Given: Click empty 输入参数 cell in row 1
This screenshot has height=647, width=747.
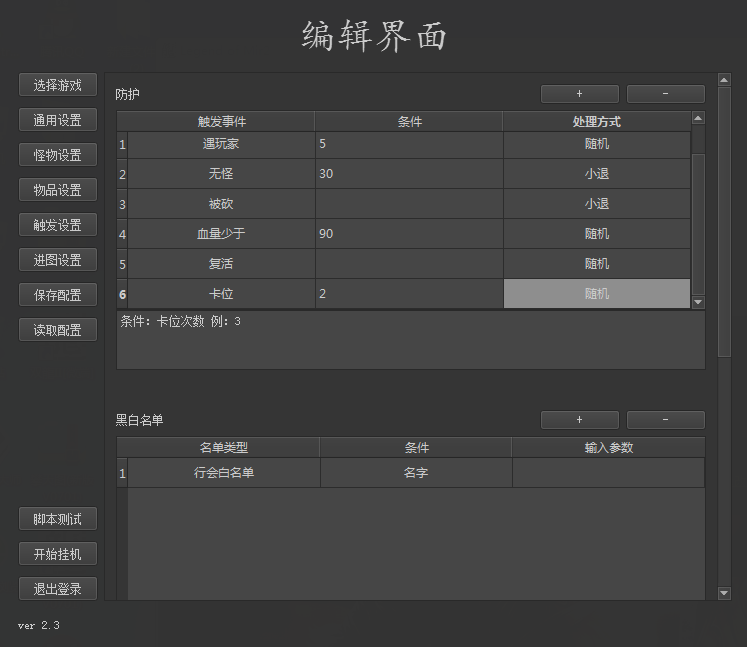Looking at the screenshot, I should (608, 473).
